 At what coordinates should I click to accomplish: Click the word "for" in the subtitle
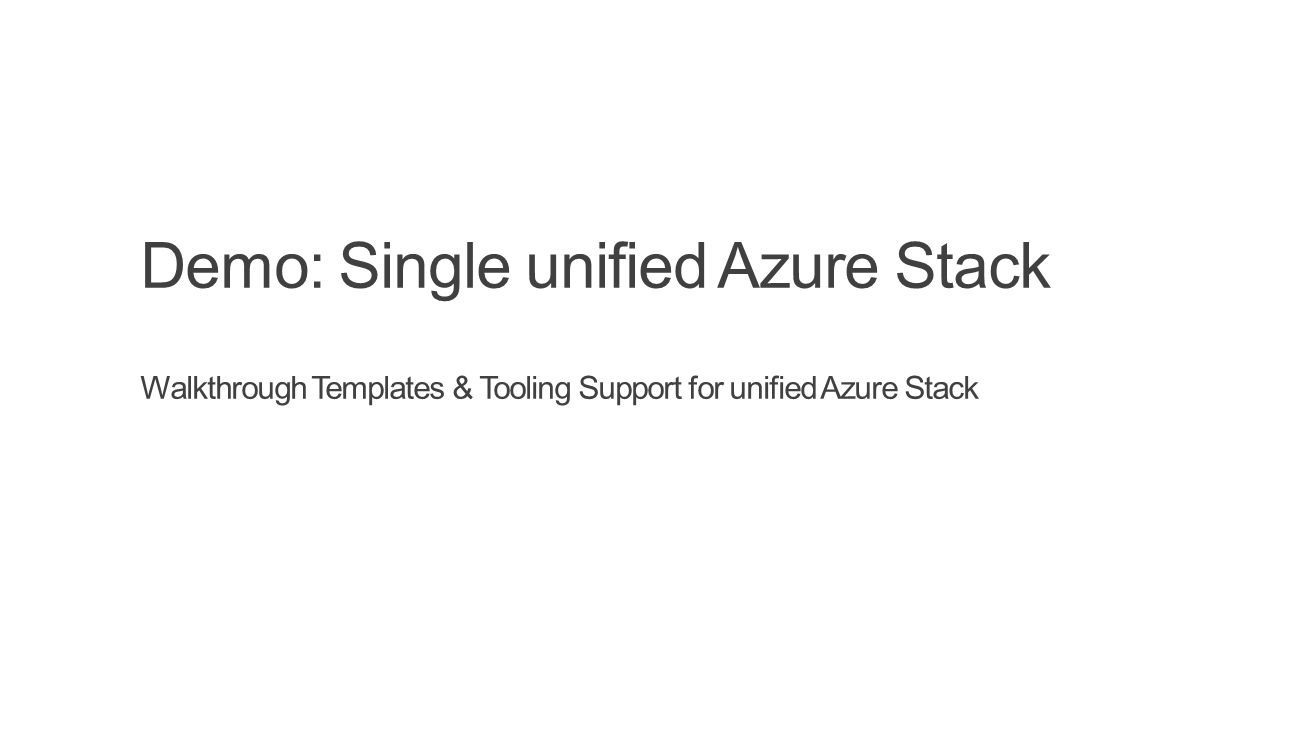(705, 388)
